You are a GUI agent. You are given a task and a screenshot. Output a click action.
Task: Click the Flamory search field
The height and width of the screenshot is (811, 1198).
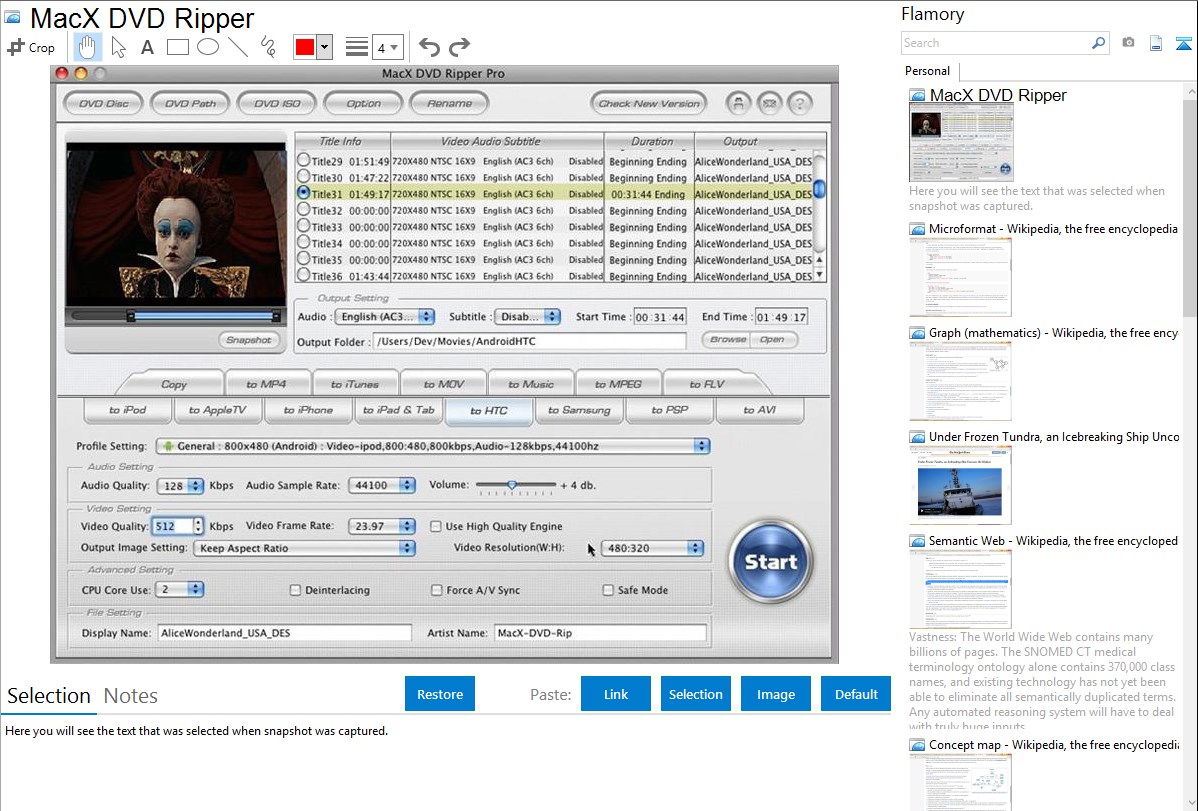(995, 43)
